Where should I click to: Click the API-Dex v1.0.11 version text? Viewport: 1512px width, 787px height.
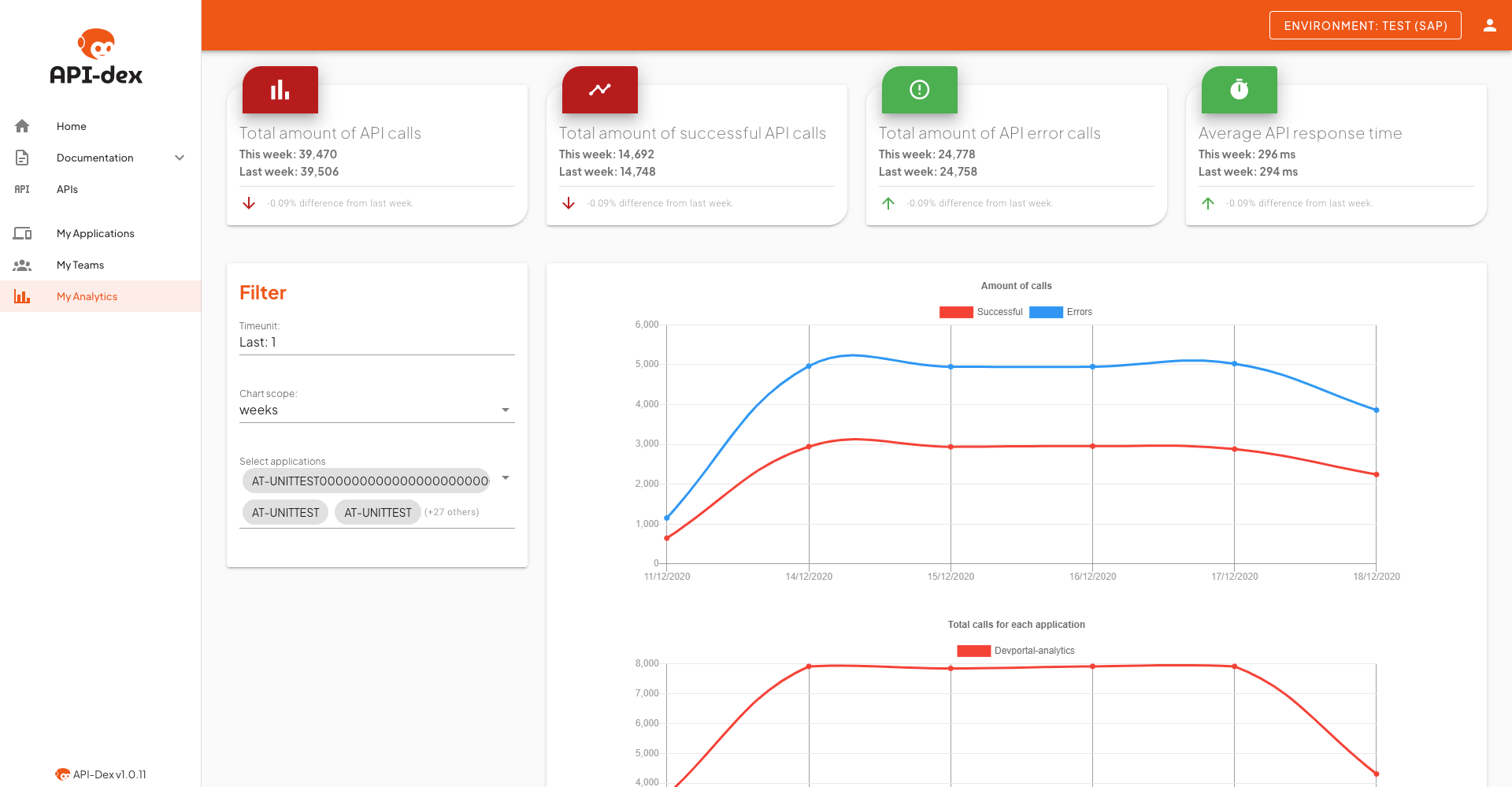point(109,774)
